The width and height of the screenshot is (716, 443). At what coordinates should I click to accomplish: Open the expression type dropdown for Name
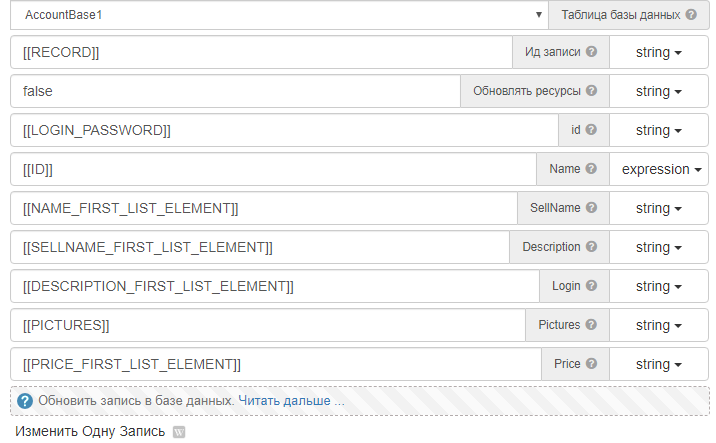[x=658, y=169]
